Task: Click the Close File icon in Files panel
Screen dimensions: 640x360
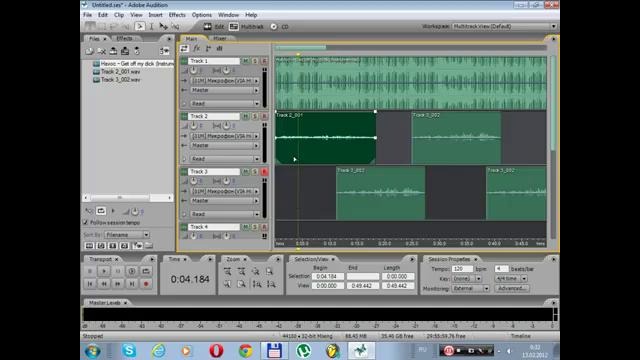Action: pos(101,51)
